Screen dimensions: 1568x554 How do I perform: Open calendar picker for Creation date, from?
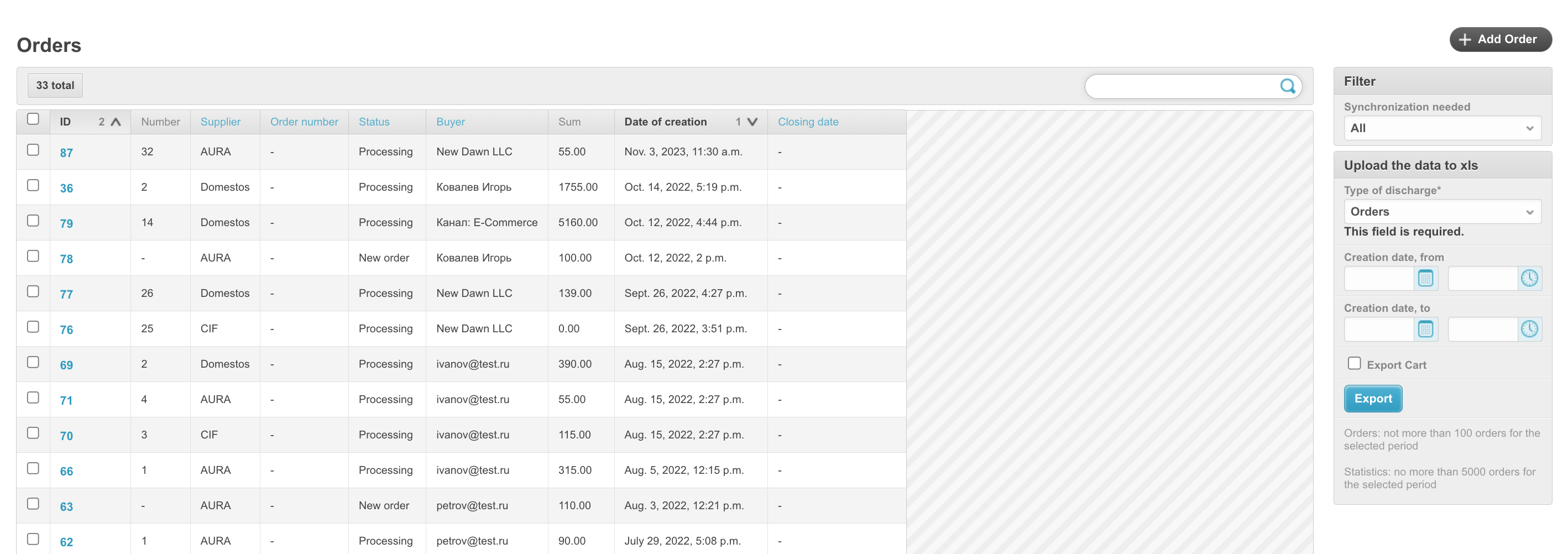coord(1425,278)
